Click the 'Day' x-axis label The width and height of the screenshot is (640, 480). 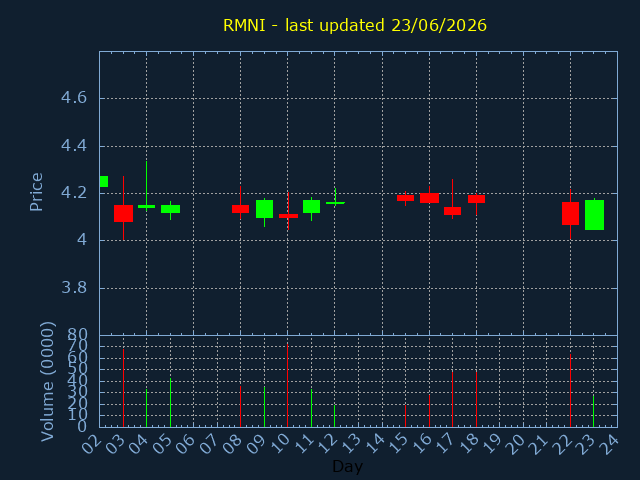point(347,466)
